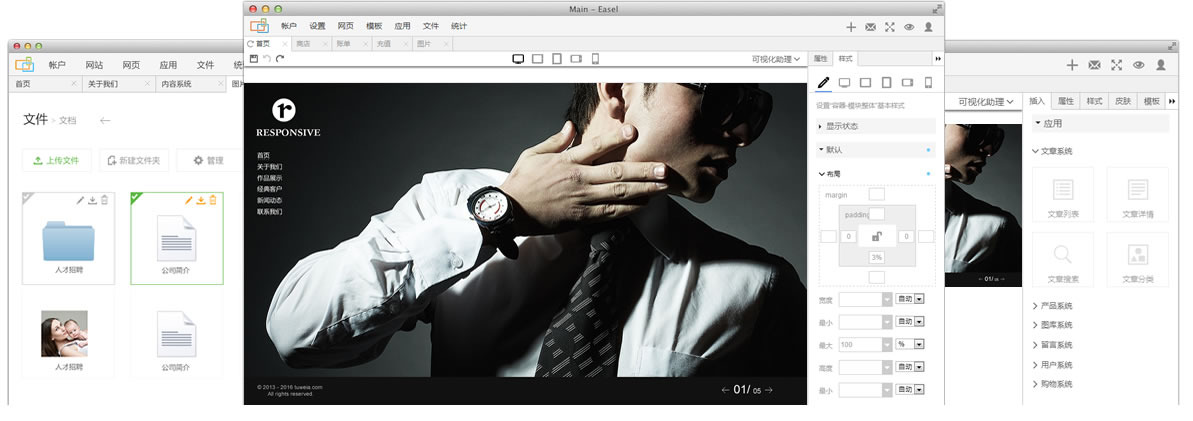Expand the 产品系统 category
Screen dimensions: 1193x421
tap(1056, 306)
